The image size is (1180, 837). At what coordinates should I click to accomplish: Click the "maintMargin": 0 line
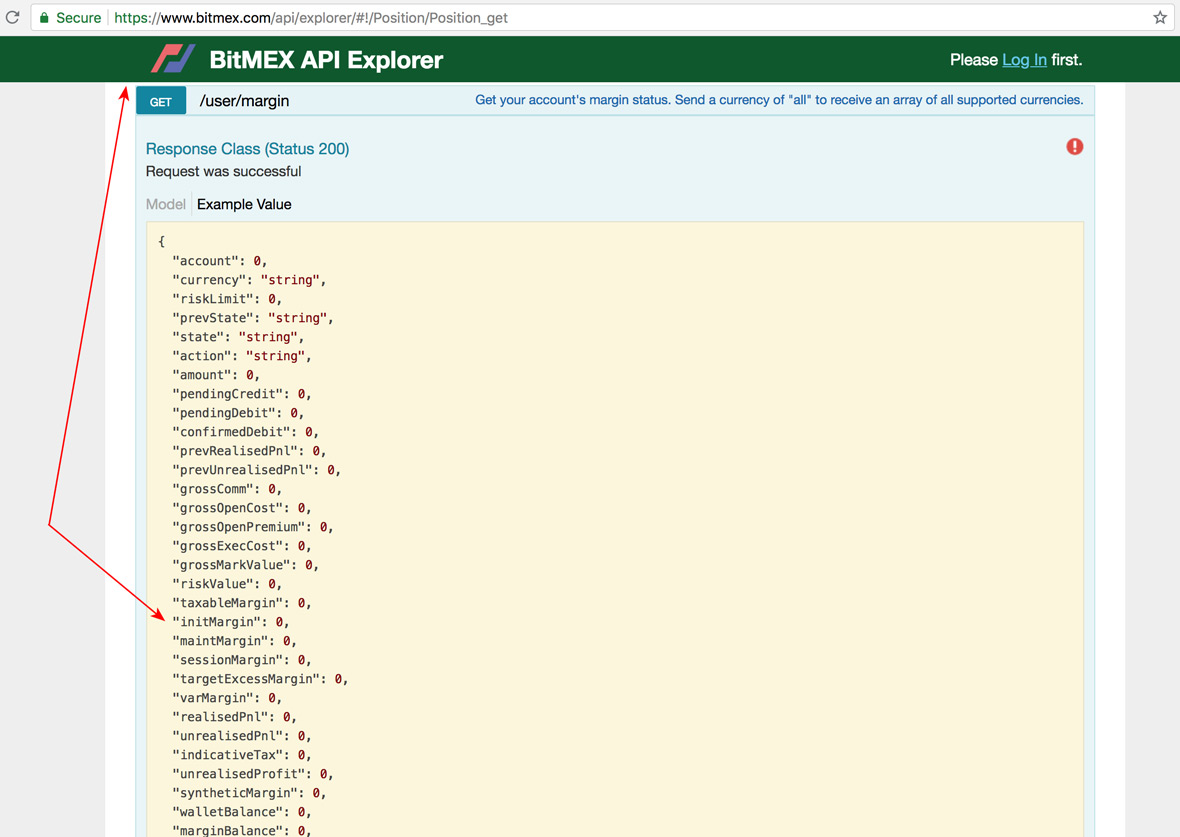pos(235,641)
